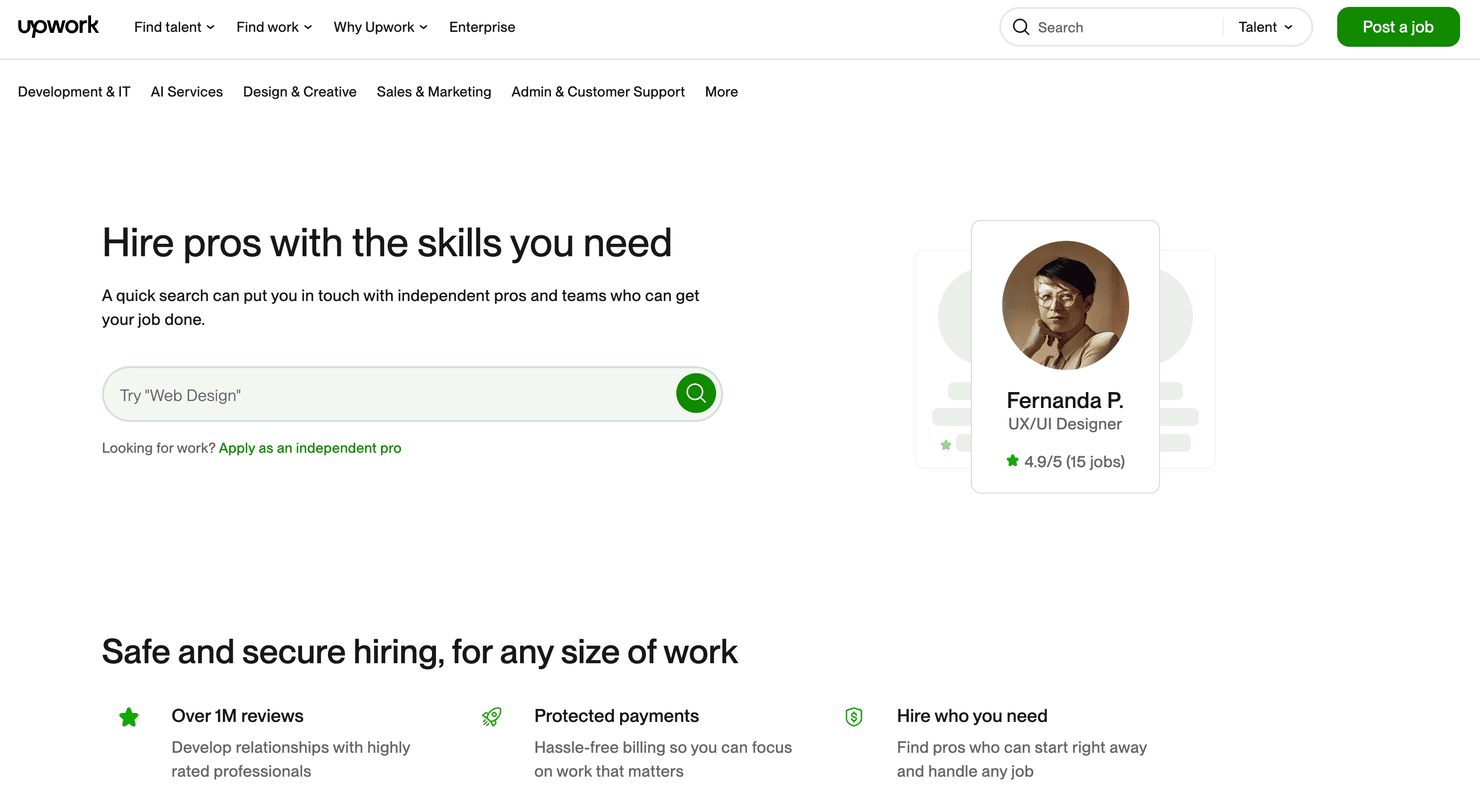Click the magnifier icon in the header search
The image size is (1480, 811).
click(1021, 27)
